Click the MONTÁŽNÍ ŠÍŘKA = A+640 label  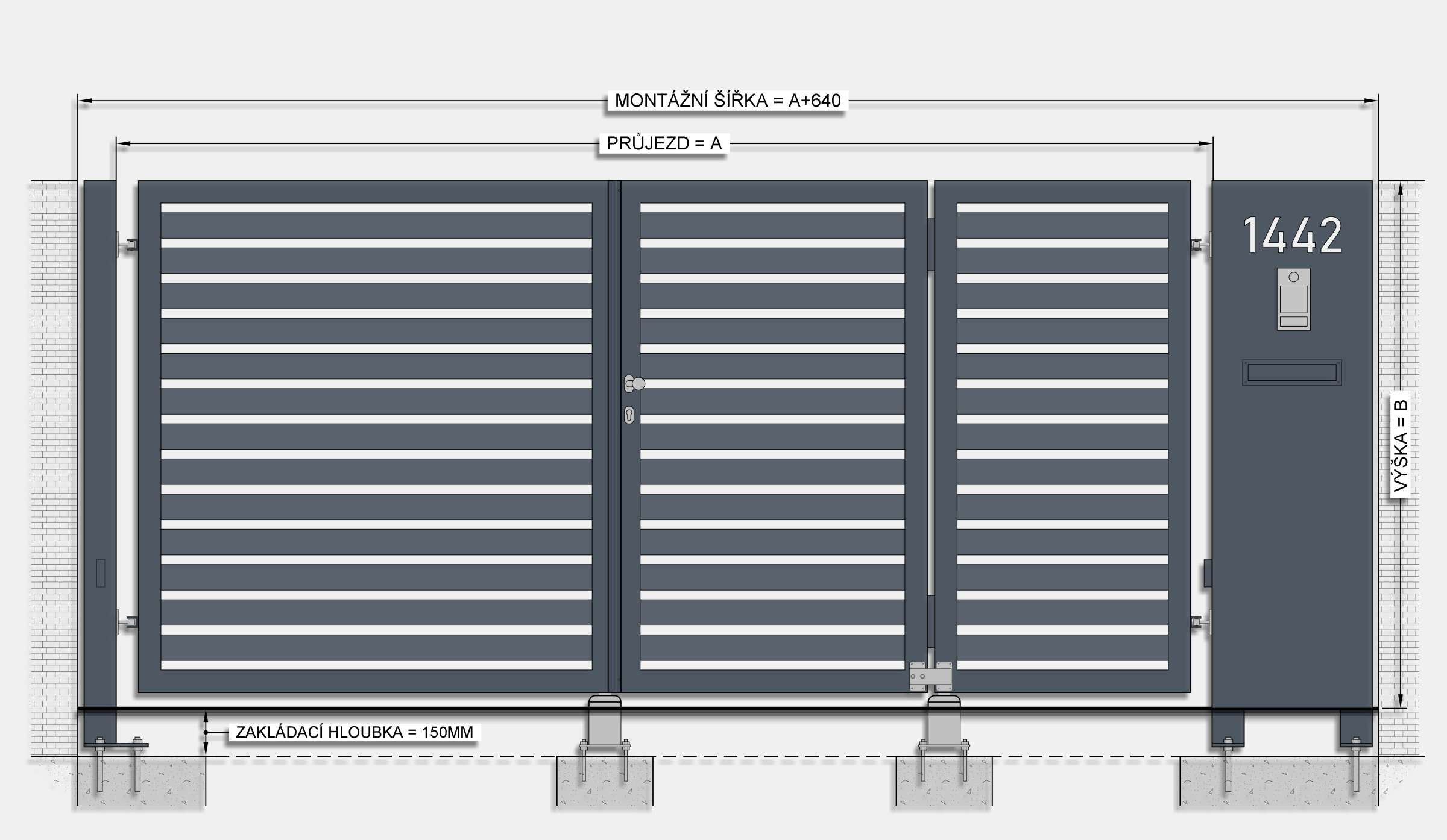727,101
